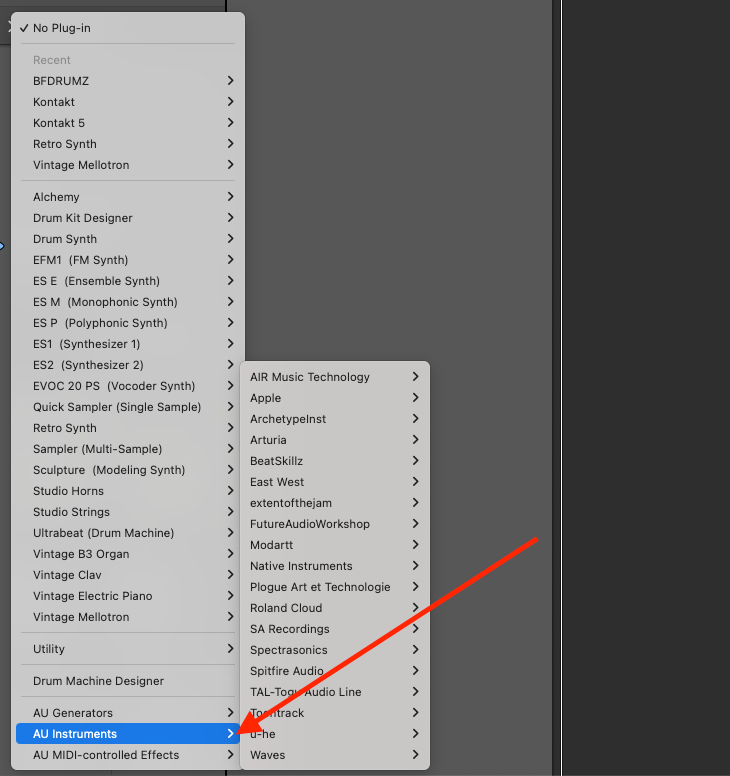Open the Spectrasonics submenu
Viewport: 730px width, 776px height.
(x=335, y=650)
